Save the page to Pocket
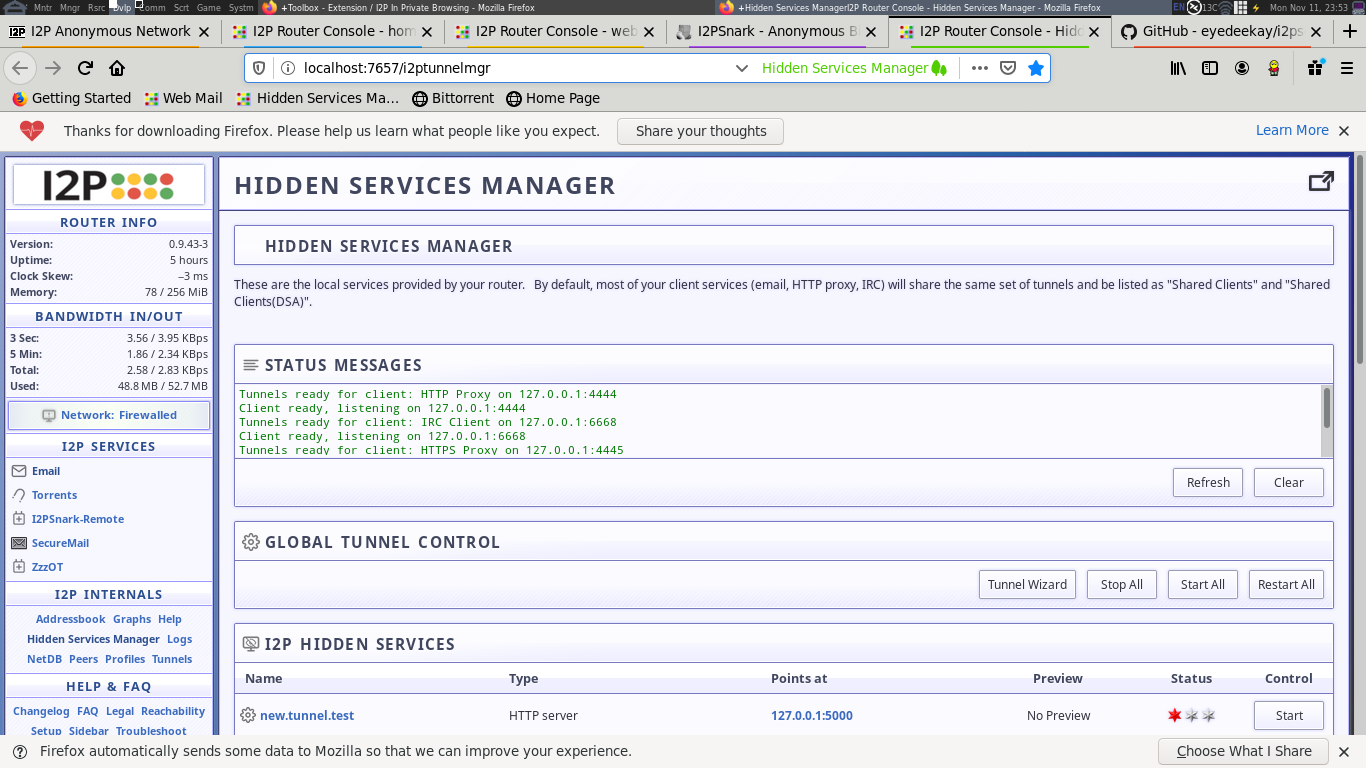This screenshot has width=1366, height=768. tap(1008, 68)
